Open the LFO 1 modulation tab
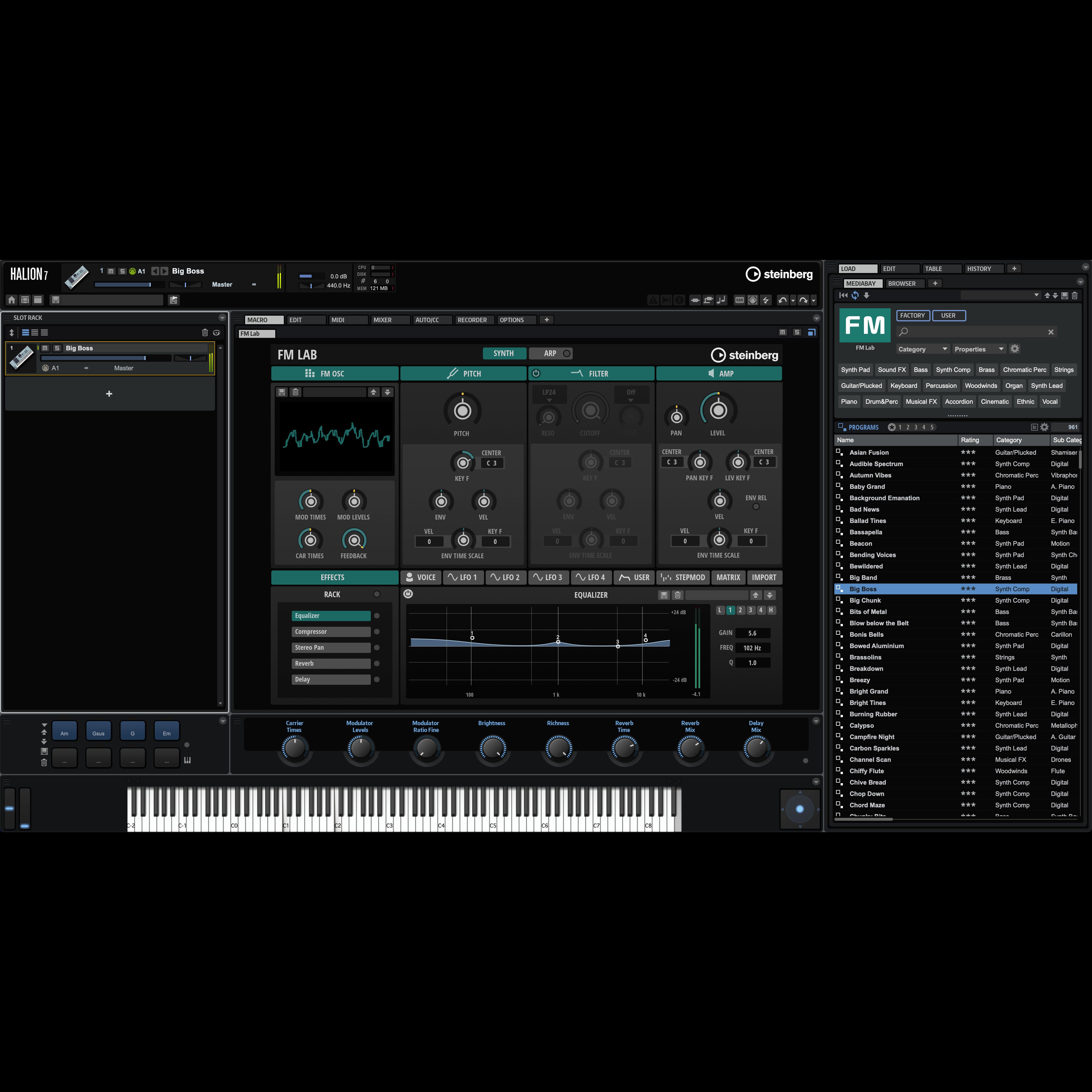 [463, 578]
